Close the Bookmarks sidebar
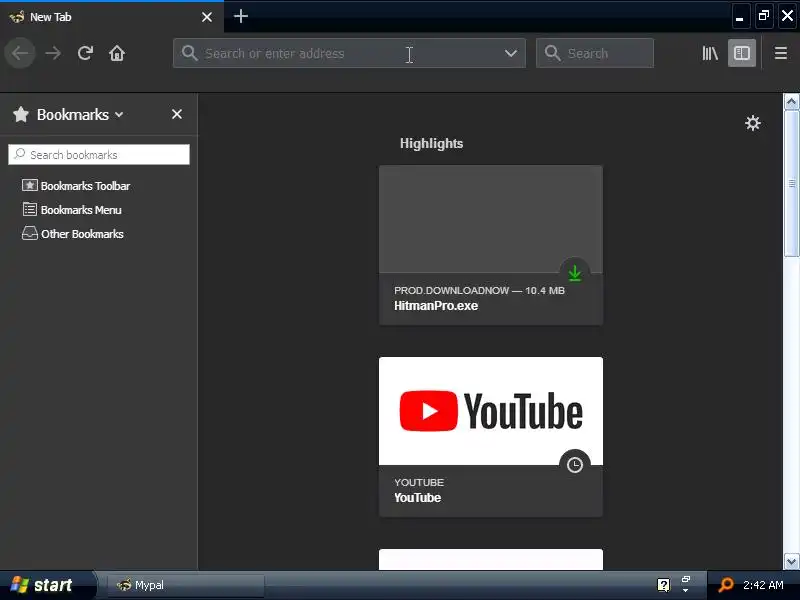 (x=177, y=114)
